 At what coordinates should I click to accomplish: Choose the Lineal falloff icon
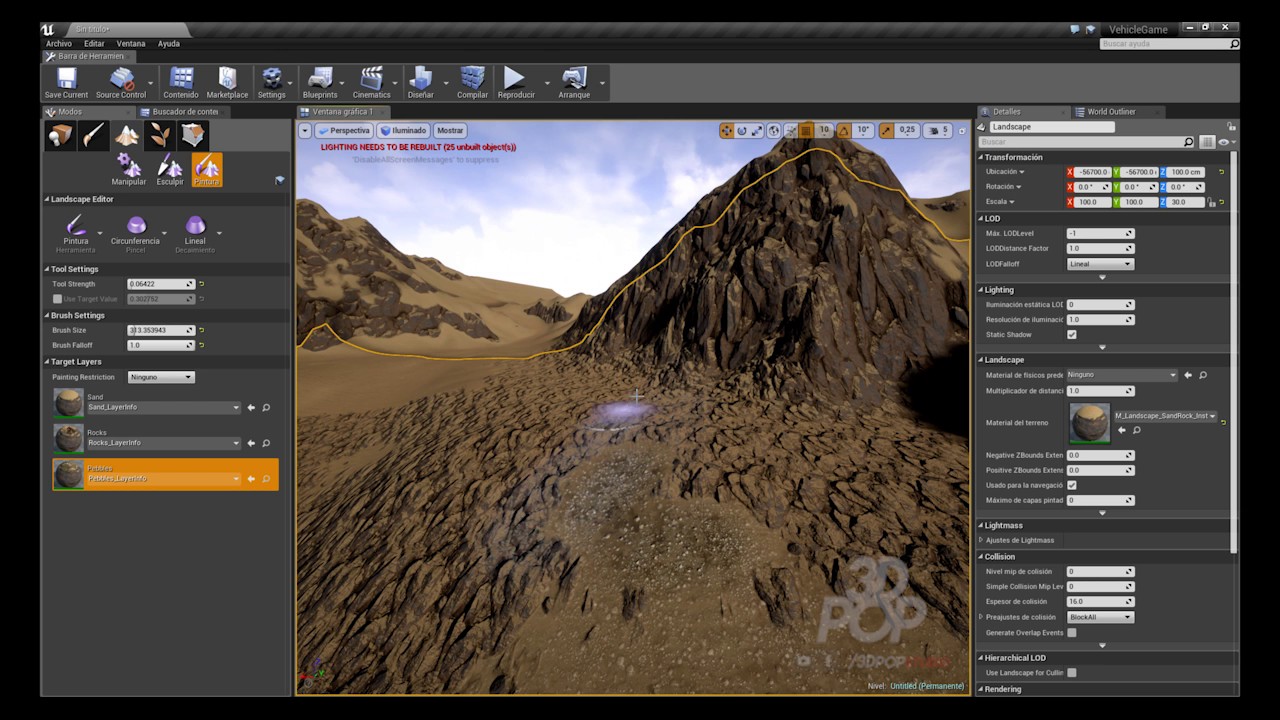195,224
